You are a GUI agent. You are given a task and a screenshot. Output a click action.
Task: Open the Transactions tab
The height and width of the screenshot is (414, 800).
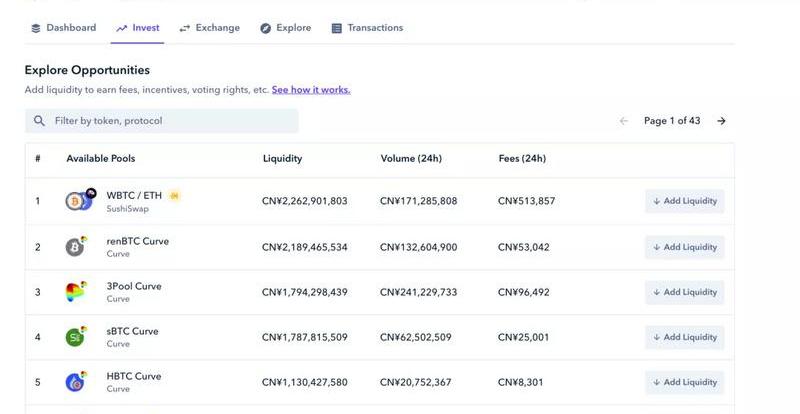pyautogui.click(x=367, y=28)
